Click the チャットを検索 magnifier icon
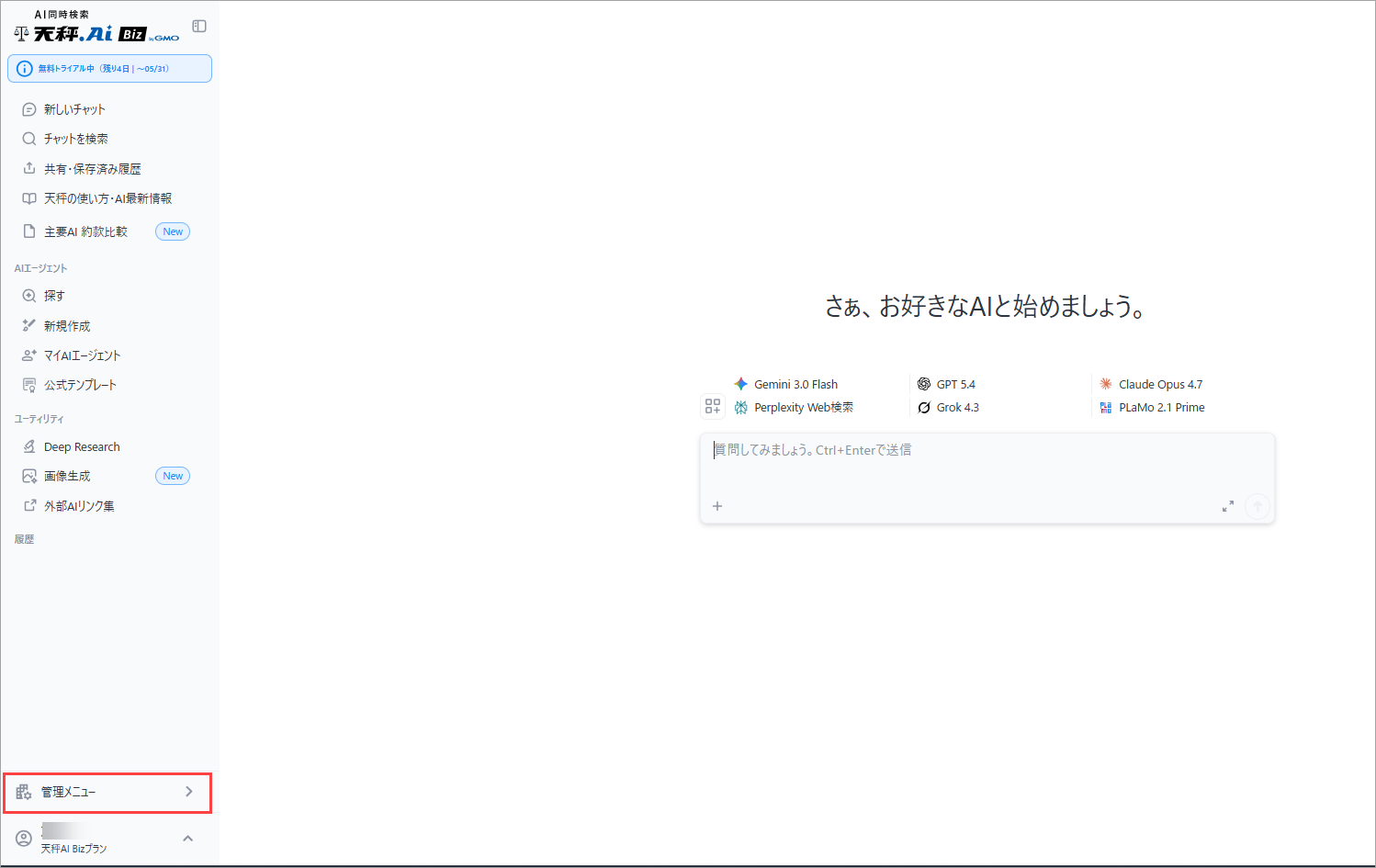This screenshot has width=1376, height=868. (29, 139)
